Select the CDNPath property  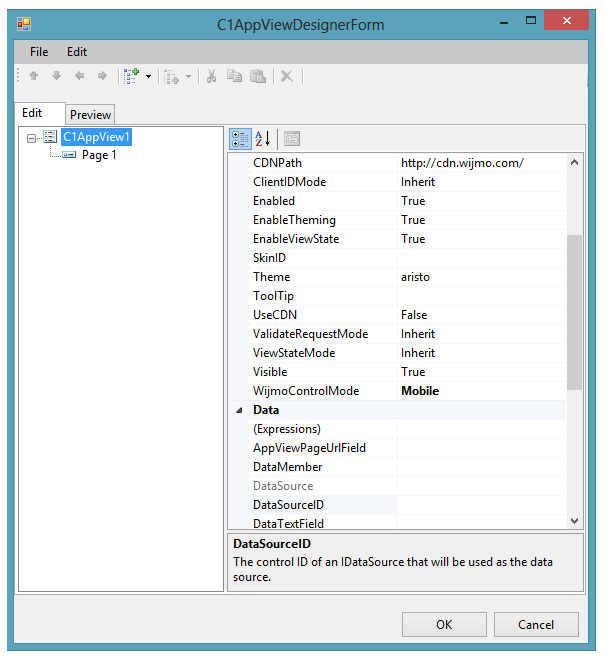click(x=323, y=163)
